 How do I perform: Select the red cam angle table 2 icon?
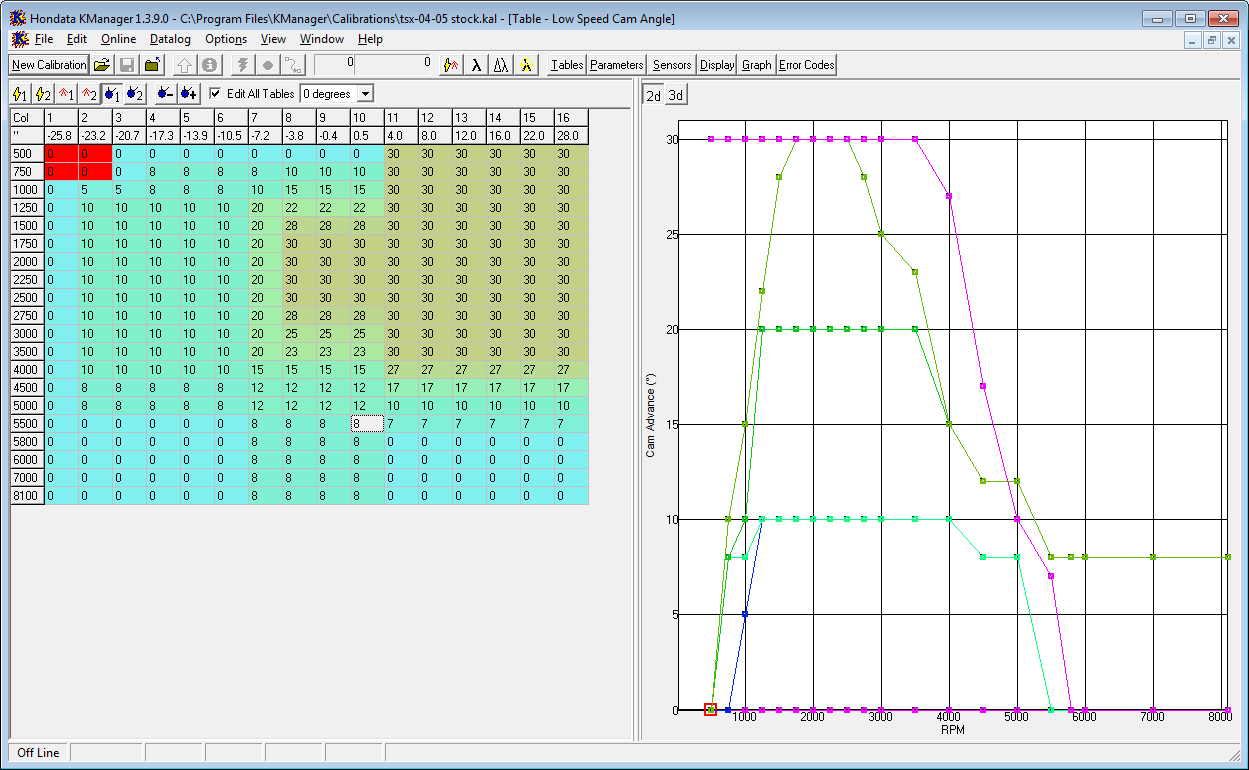(x=89, y=94)
